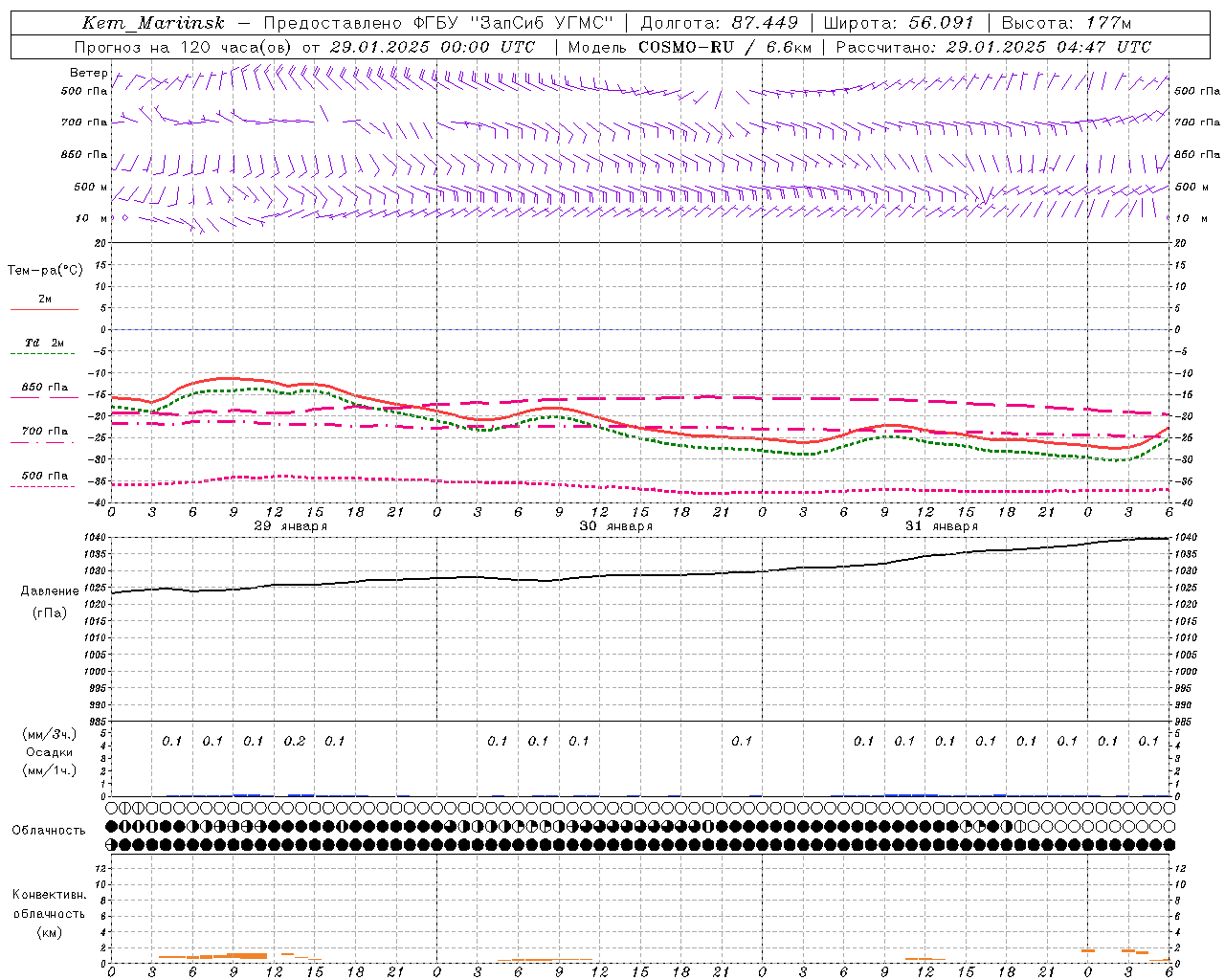Select the latitude value 'Широта: 56.091'
The image size is (1225, 980).
pos(899,23)
